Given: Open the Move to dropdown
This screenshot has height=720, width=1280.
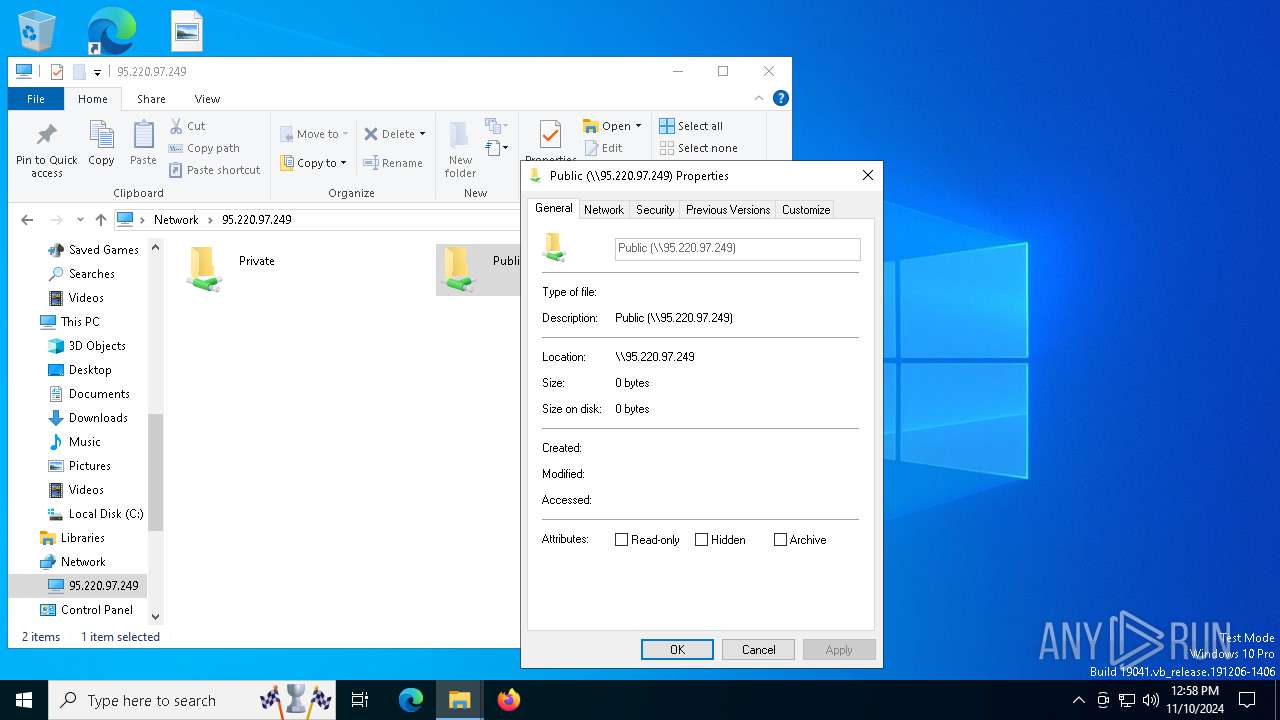Looking at the screenshot, I should [x=314, y=134].
